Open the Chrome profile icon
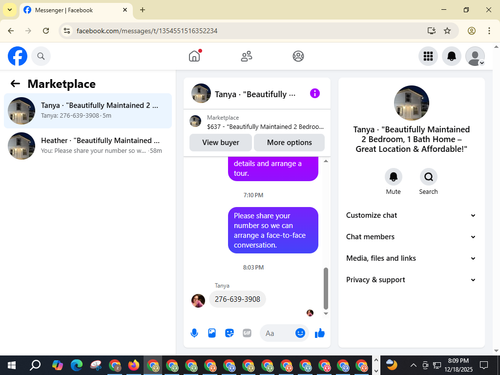The width and height of the screenshot is (500, 375). click(471, 31)
